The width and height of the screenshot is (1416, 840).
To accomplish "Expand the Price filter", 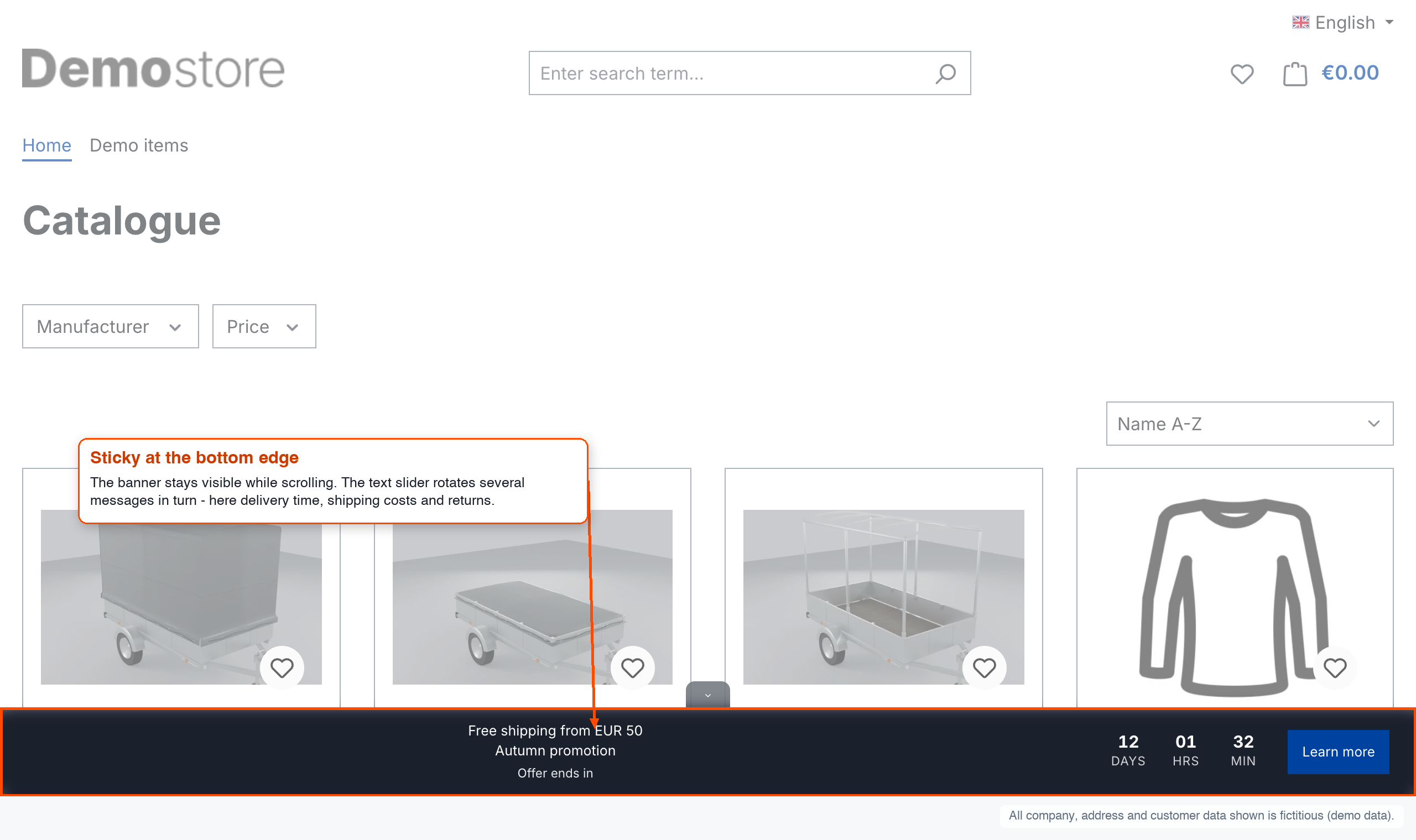I will [264, 326].
